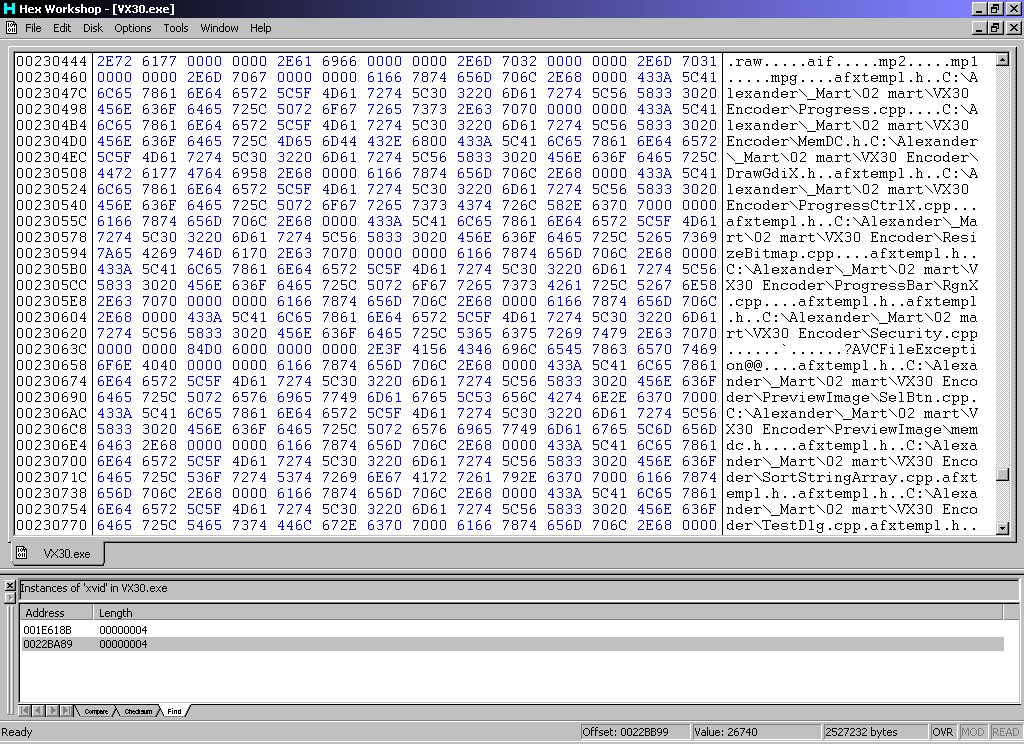
Task: Click the Hex Workshop icon in the title bar
Action: tap(8, 8)
